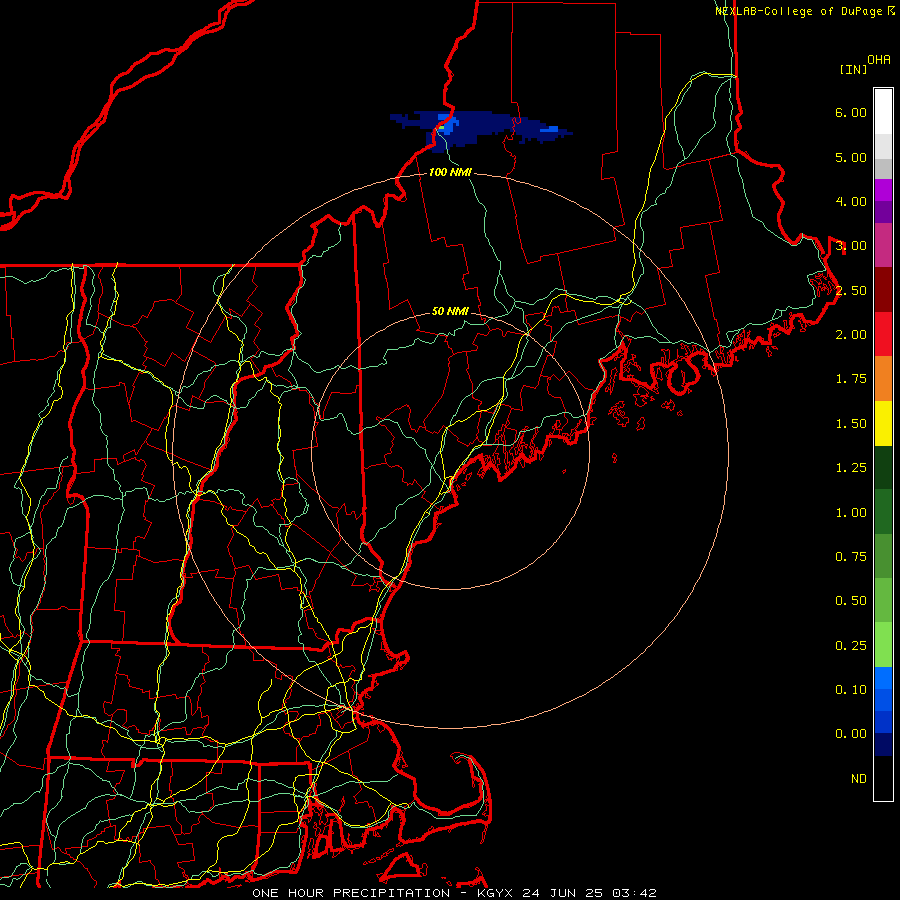Select the dark red legend swatch
This screenshot has height=900, width=900.
coord(883,290)
